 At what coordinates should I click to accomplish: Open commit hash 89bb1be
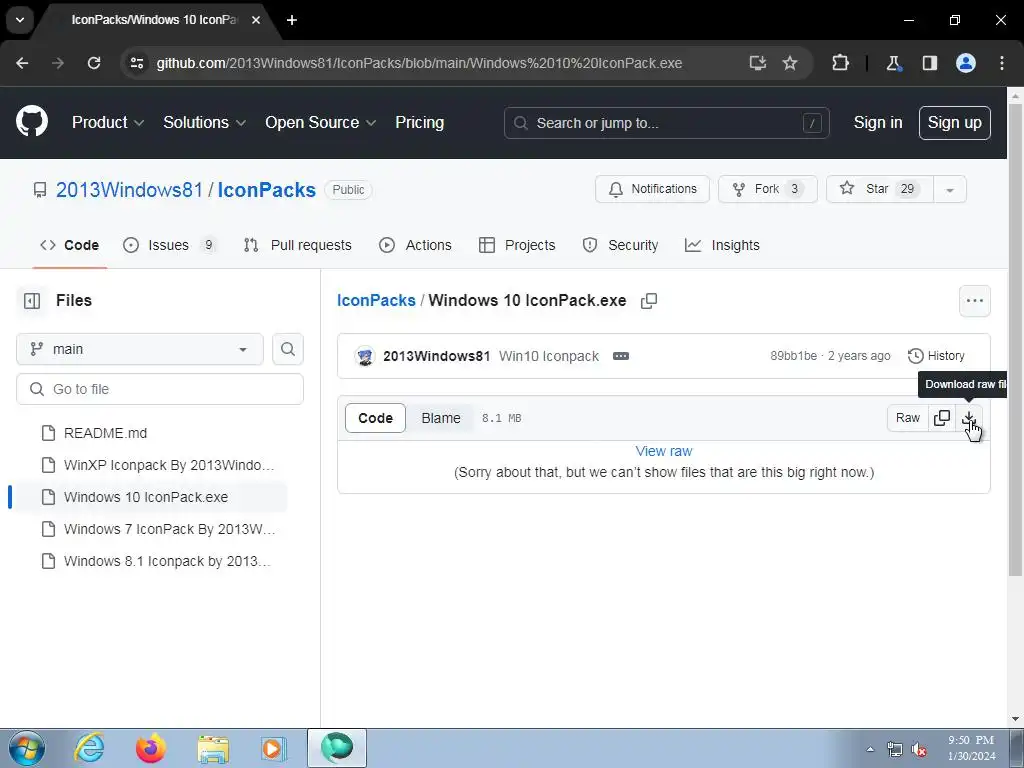(793, 356)
